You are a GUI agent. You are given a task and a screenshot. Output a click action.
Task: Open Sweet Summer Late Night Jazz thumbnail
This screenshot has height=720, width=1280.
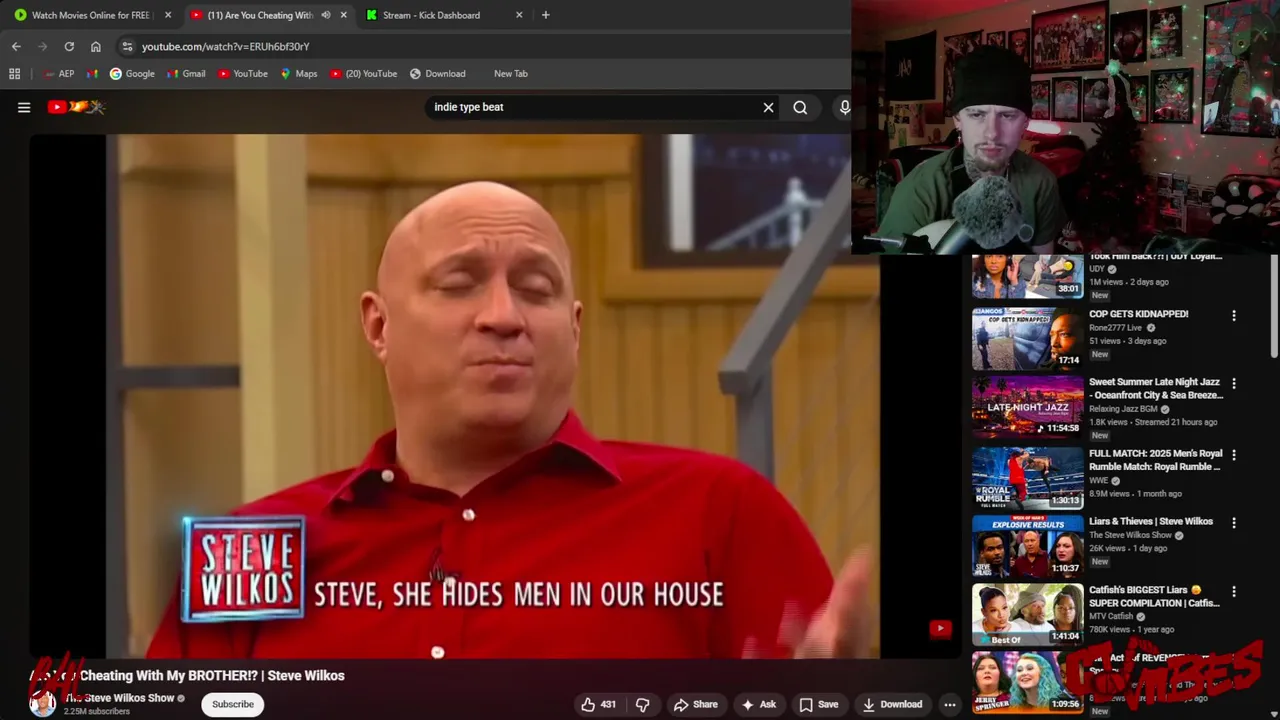pos(1028,406)
